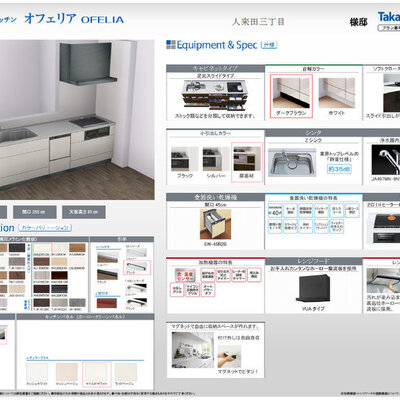Click the large kitchen 3D render image
Image resolution: width=400 pixels, height=400 pixels.
coord(77,120)
